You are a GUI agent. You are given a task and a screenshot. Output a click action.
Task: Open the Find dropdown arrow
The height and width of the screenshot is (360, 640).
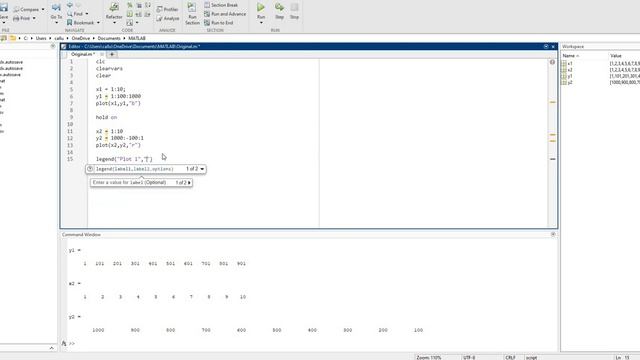click(87, 14)
